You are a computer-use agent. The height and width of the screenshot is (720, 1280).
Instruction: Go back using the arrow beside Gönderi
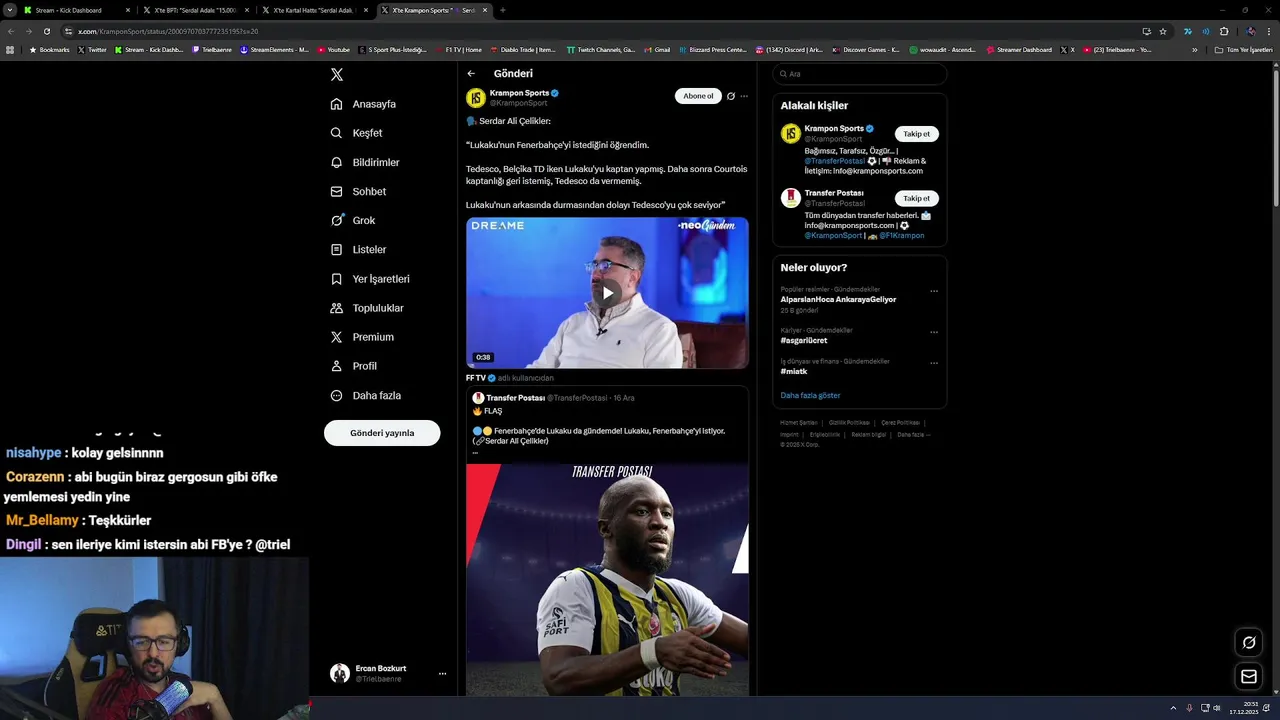pos(471,74)
